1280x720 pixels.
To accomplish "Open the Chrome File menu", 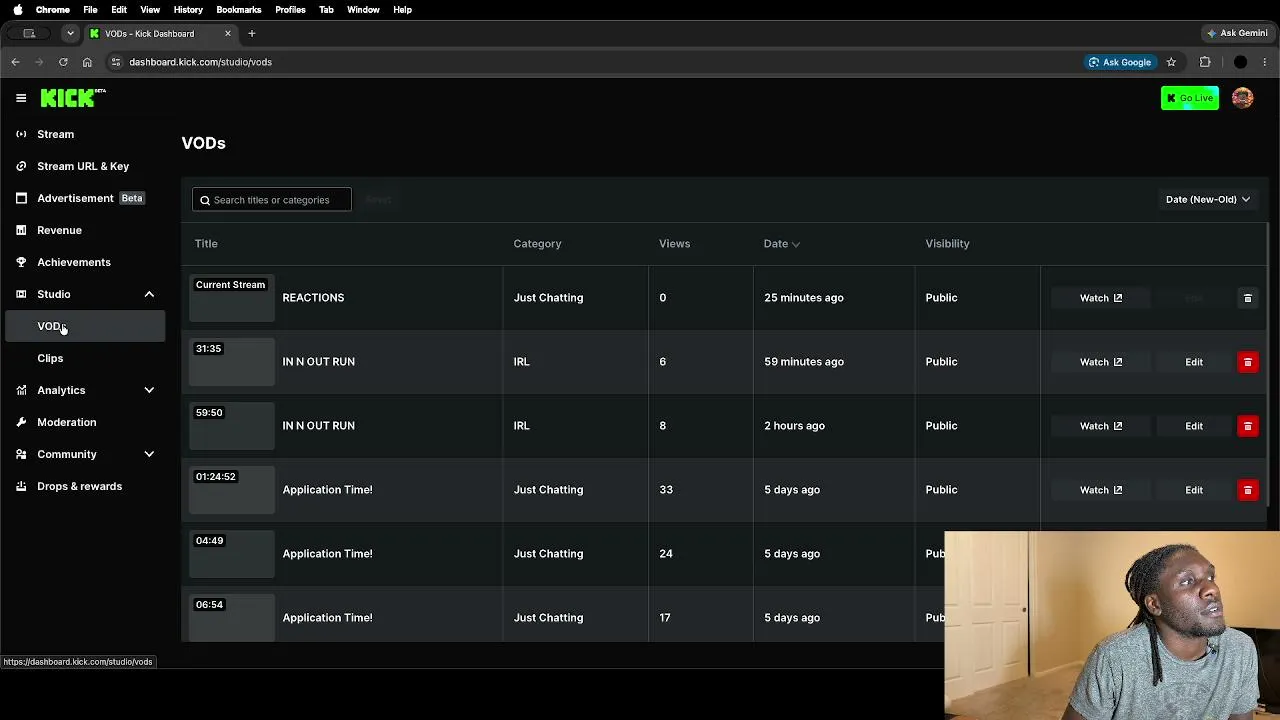I will point(90,10).
